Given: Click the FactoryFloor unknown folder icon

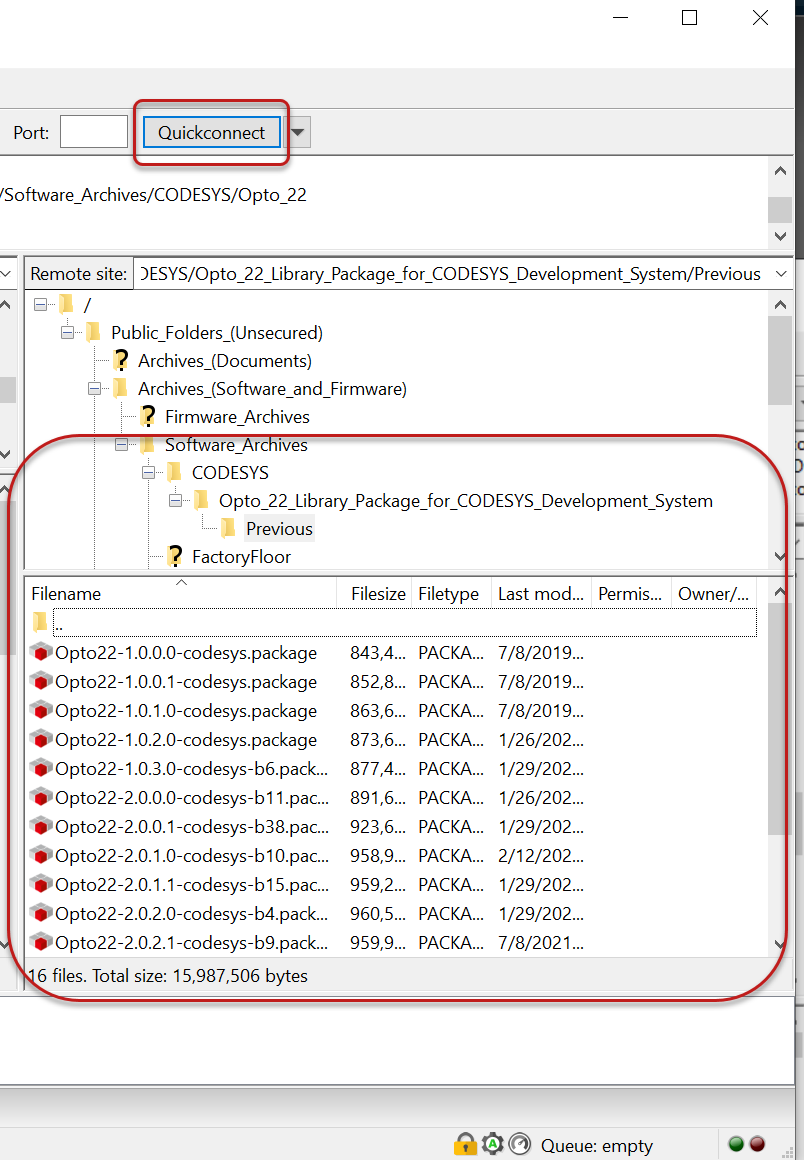Looking at the screenshot, I should pos(175,557).
